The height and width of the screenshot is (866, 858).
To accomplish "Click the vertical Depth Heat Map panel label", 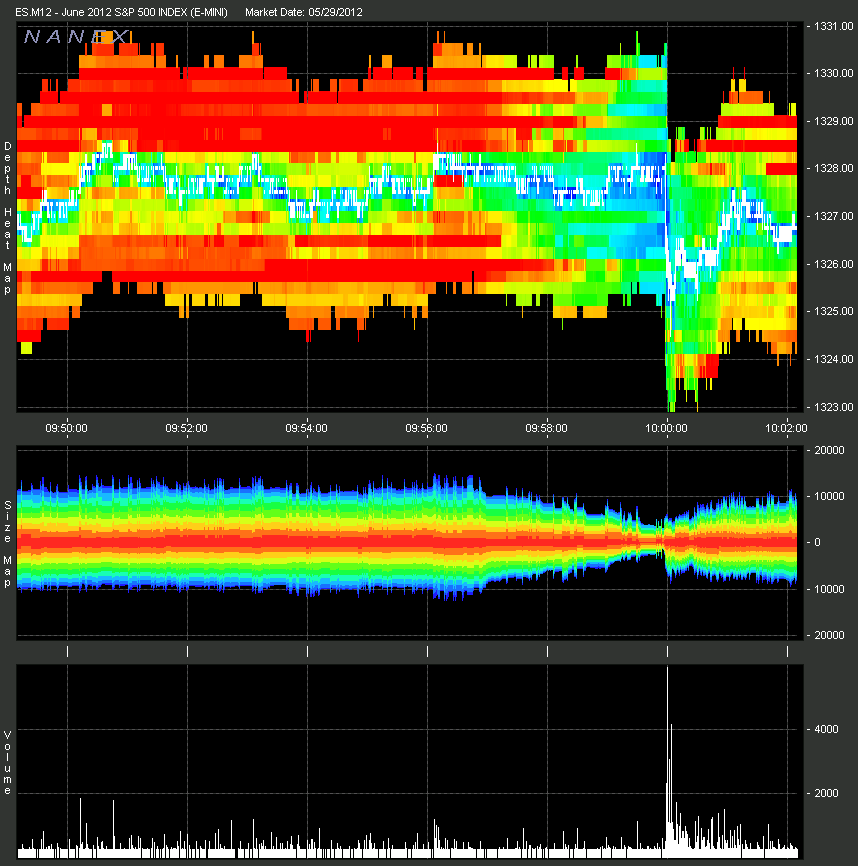I will pyautogui.click(x=8, y=218).
